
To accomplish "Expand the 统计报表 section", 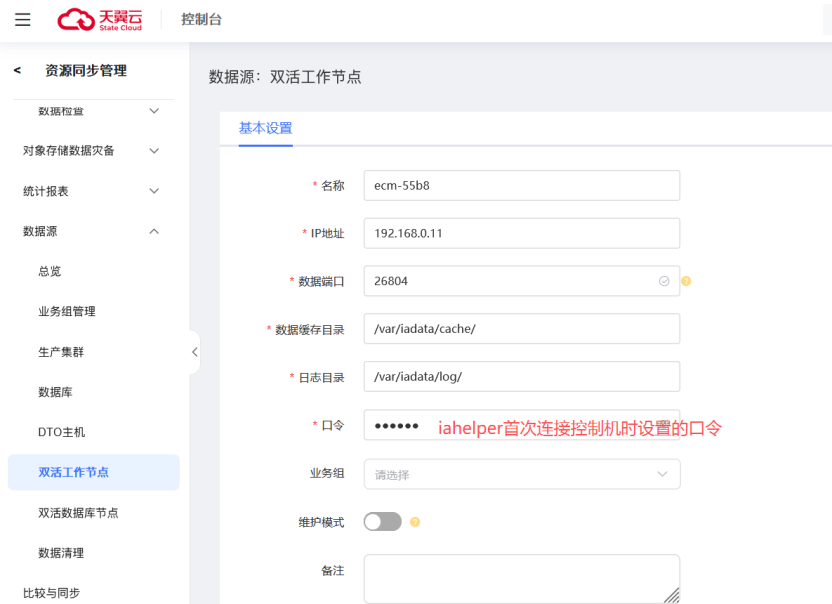I will 91,191.
